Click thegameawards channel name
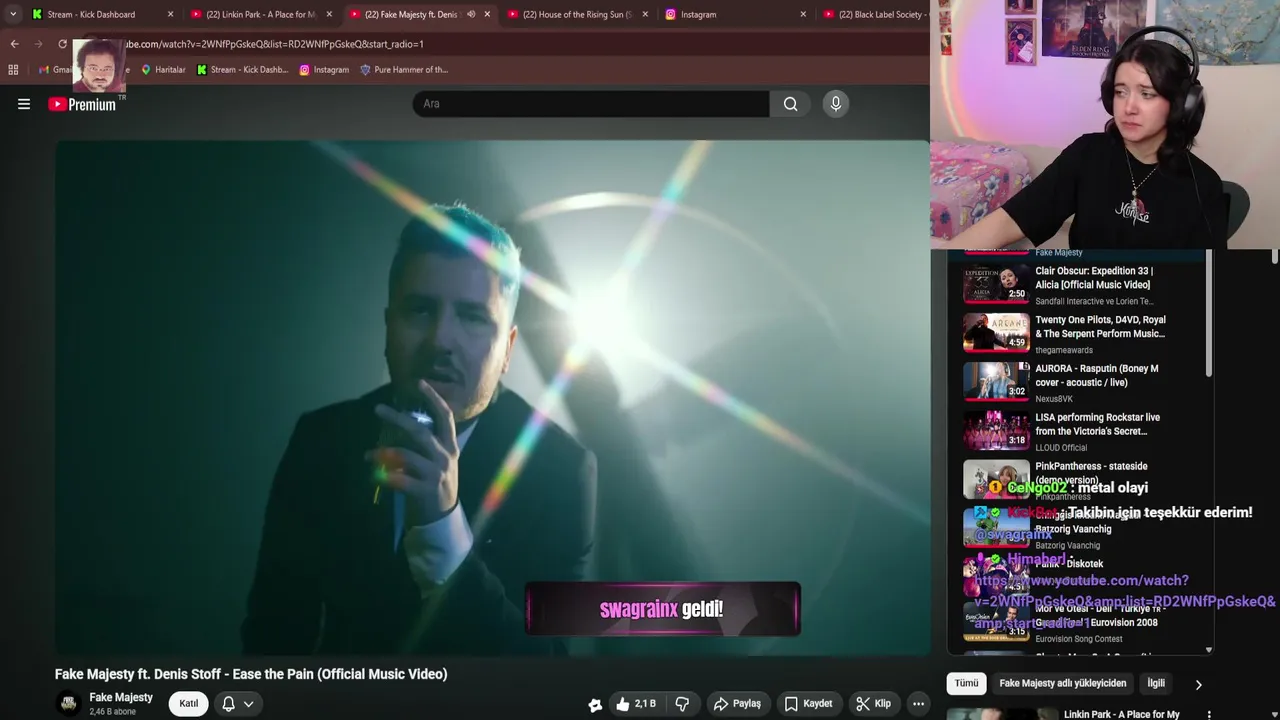 pos(1064,350)
